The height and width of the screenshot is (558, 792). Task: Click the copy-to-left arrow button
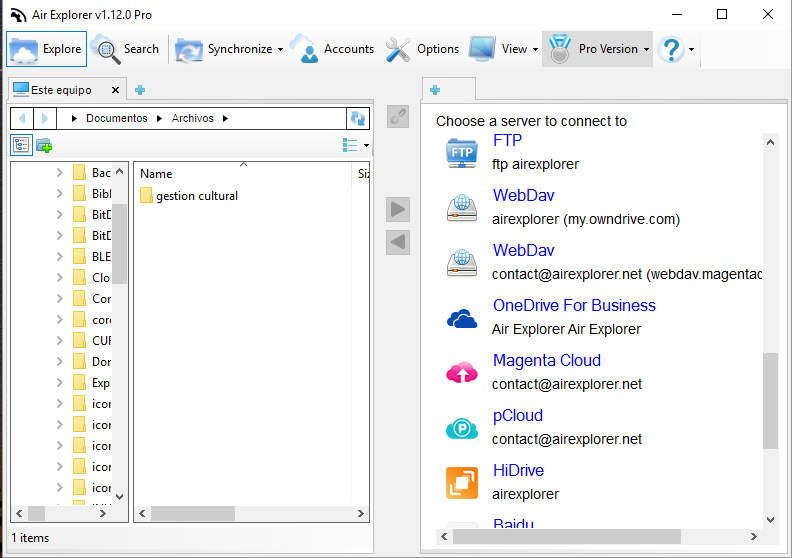point(398,242)
